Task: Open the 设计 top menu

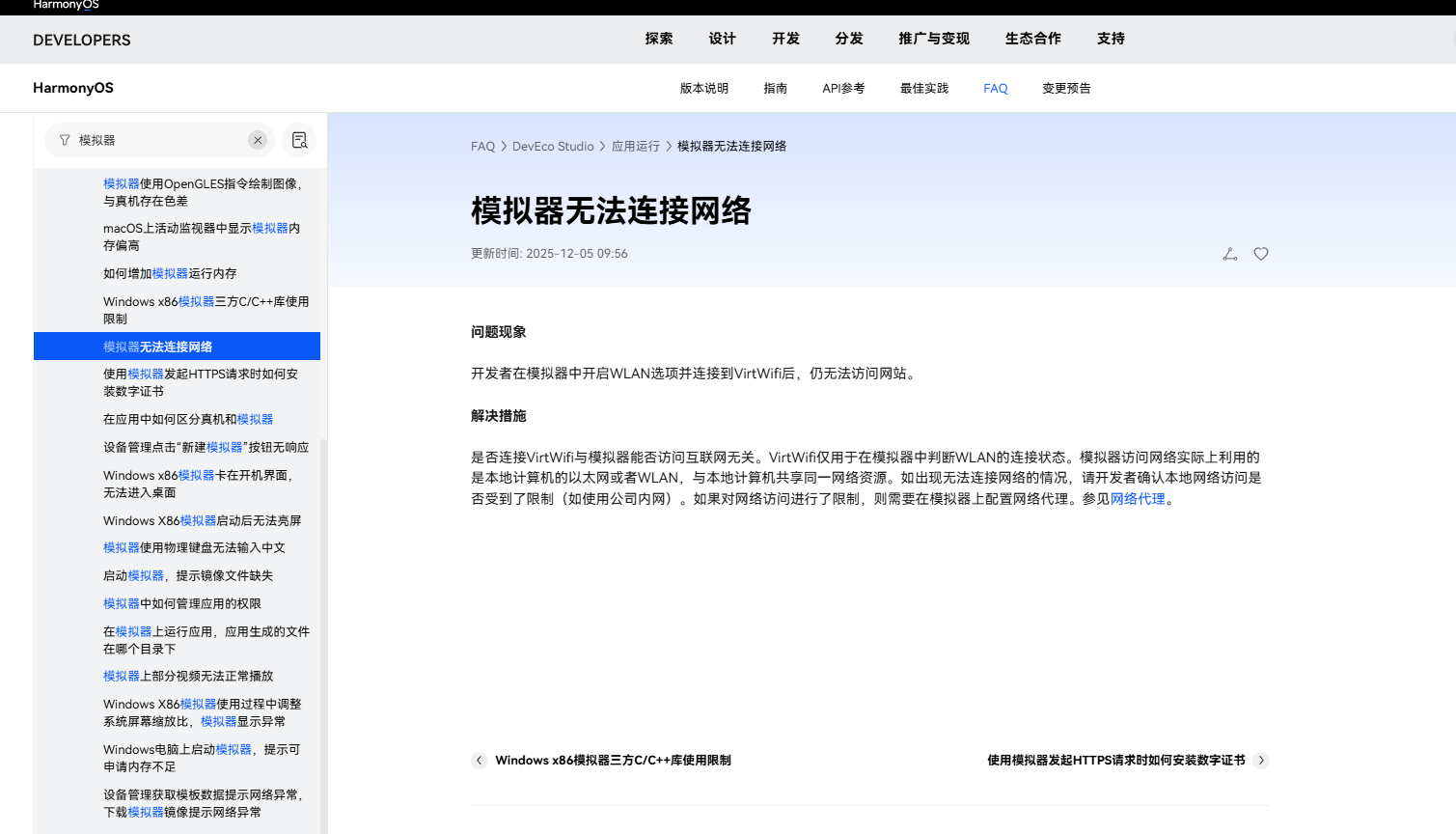Action: click(723, 39)
